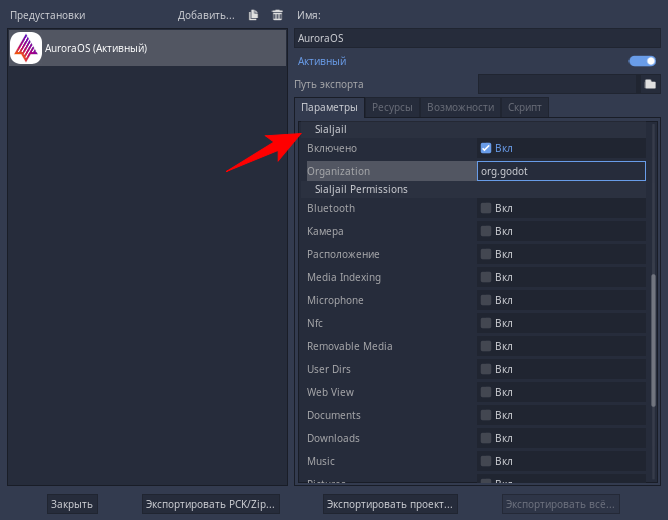The image size is (668, 520).
Task: Toggle the Активный runnable switch
Action: tap(642, 61)
